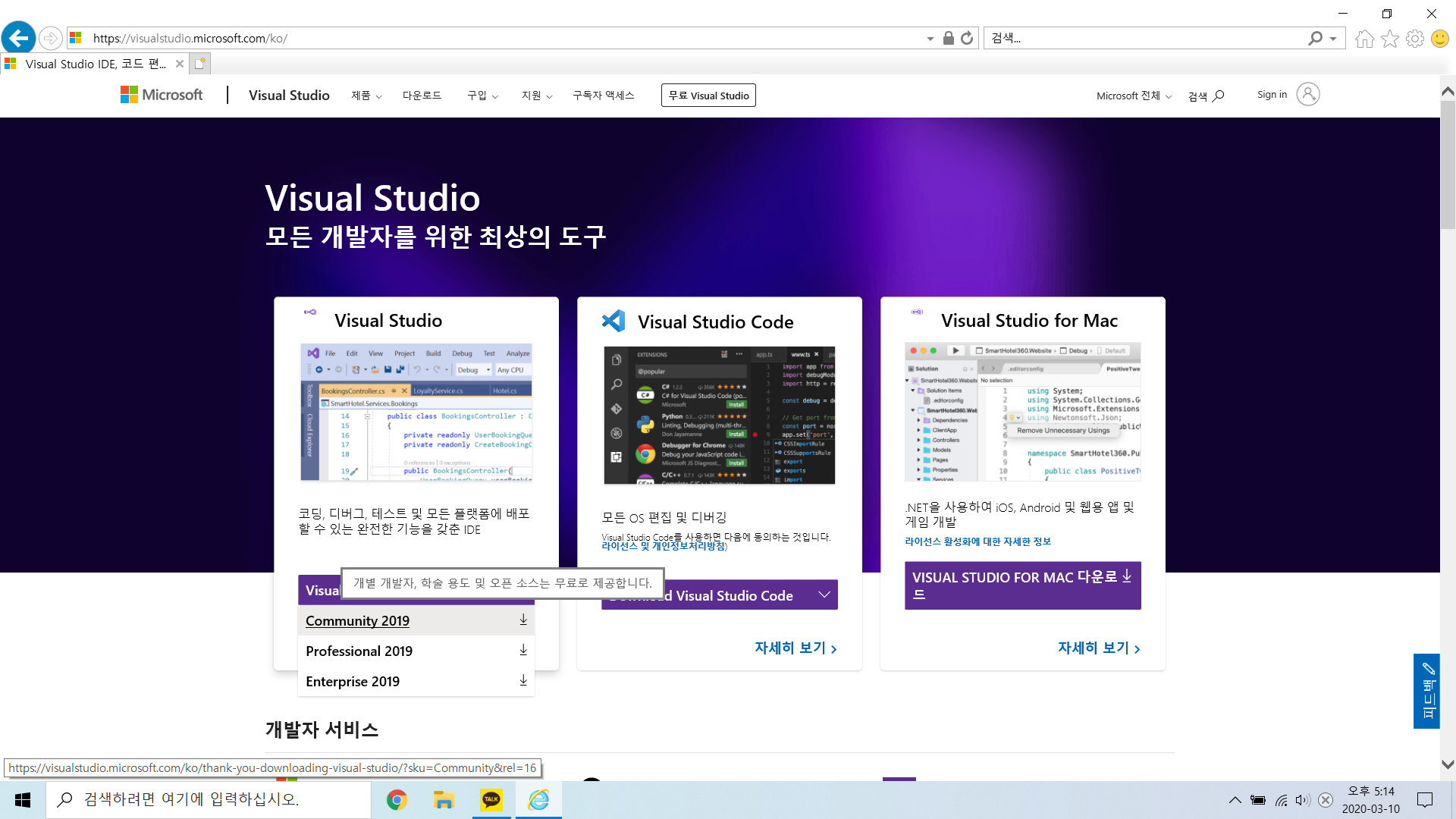Expand the 구입 menu
This screenshot has width=1456, height=819.
pos(482,96)
